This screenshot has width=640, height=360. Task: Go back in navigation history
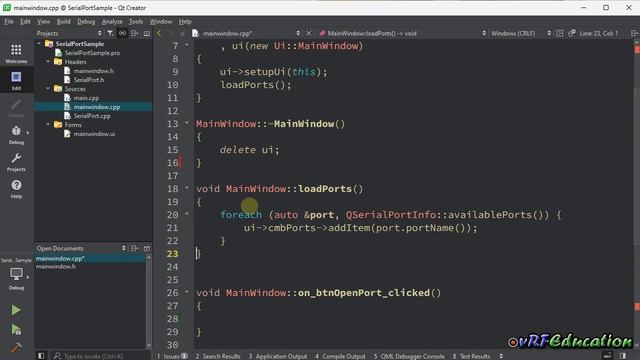pos(159,33)
